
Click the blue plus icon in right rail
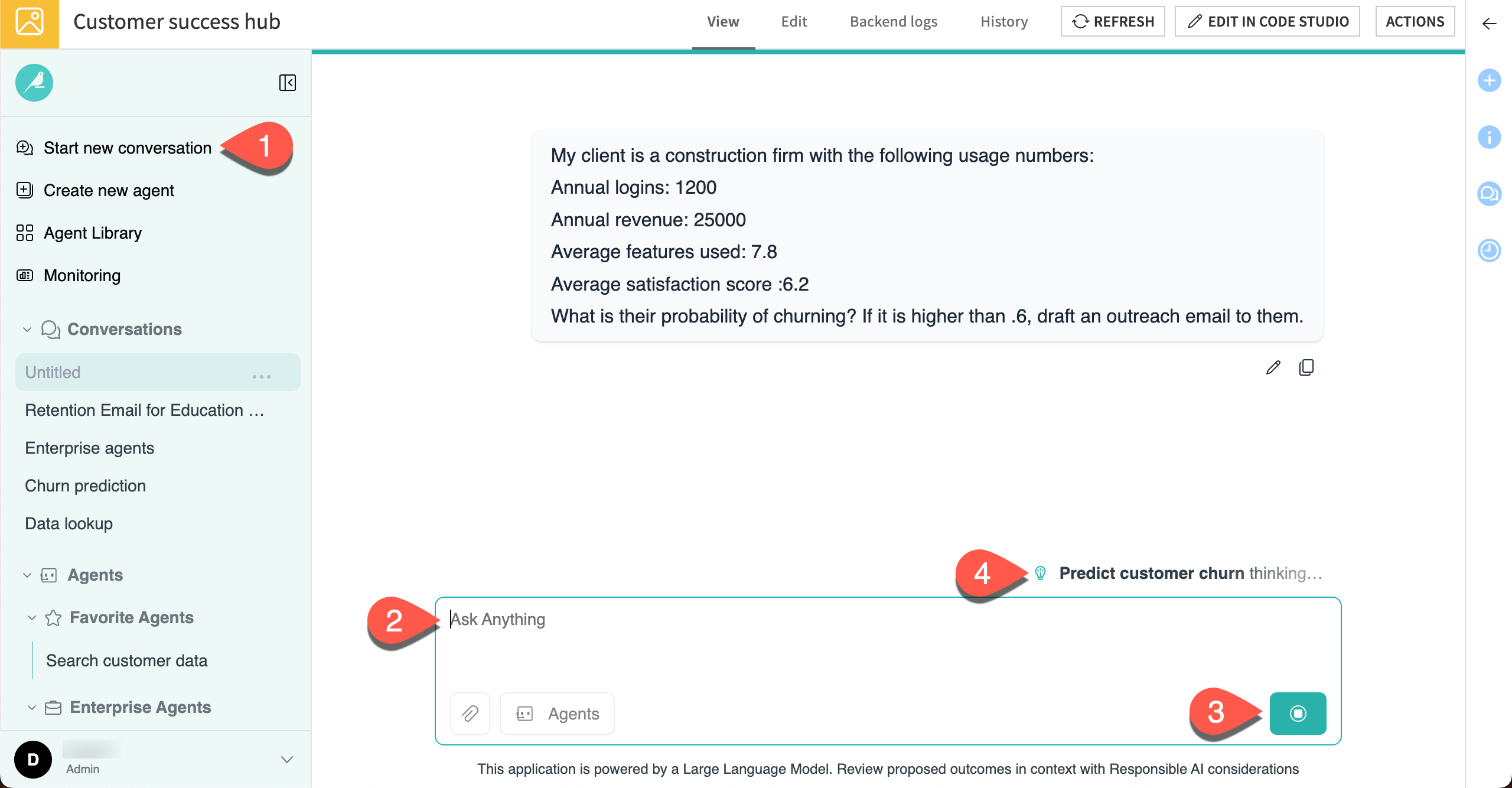[x=1489, y=80]
